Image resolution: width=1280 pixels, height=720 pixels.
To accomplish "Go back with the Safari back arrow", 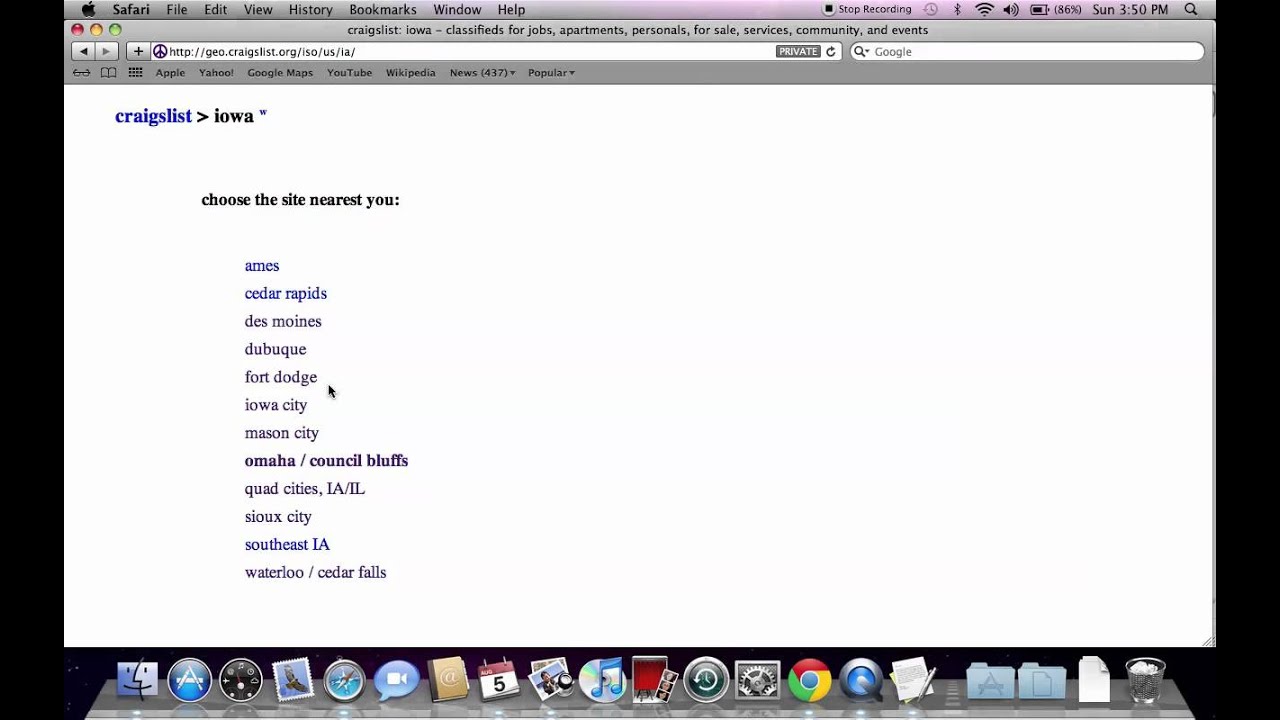I will coord(83,51).
